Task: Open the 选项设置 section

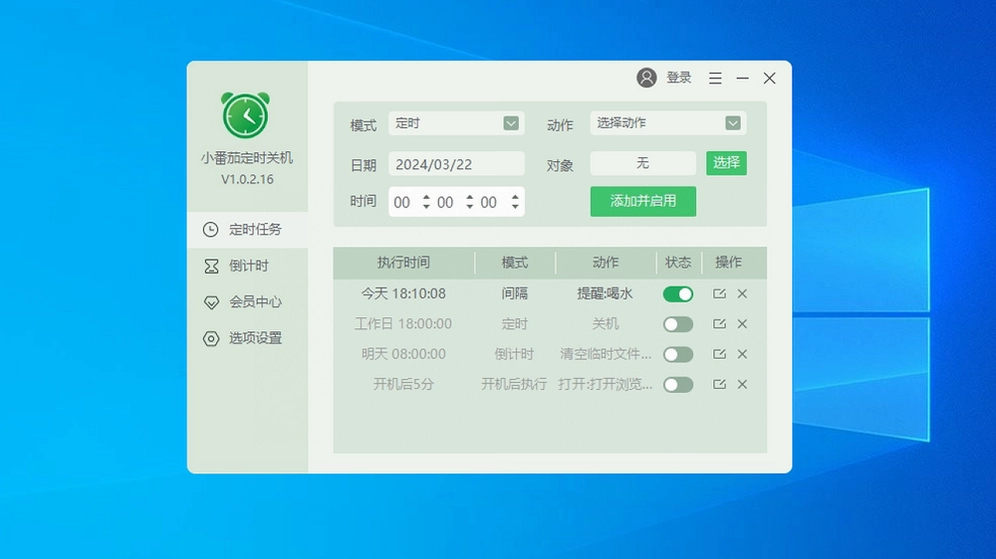Action: click(x=248, y=338)
